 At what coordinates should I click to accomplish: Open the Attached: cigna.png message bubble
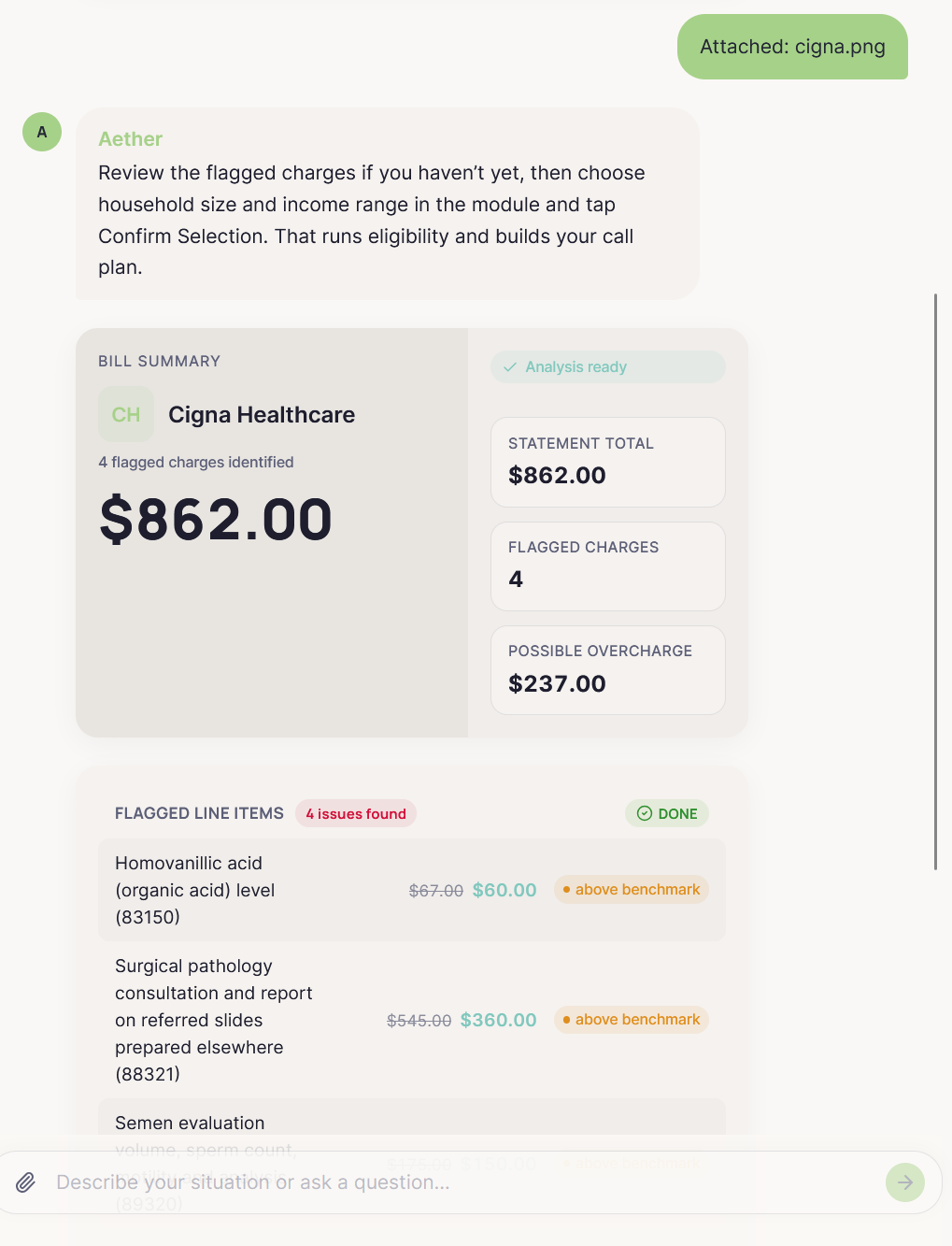(x=792, y=47)
